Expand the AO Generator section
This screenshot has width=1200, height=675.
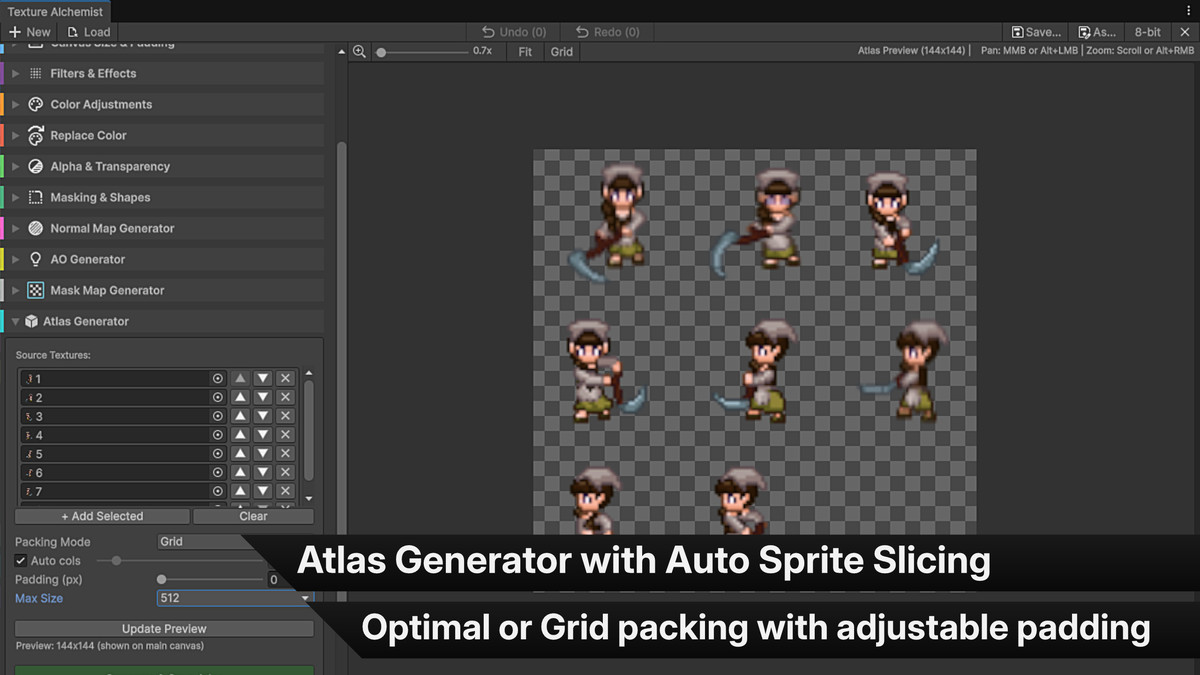coord(164,259)
